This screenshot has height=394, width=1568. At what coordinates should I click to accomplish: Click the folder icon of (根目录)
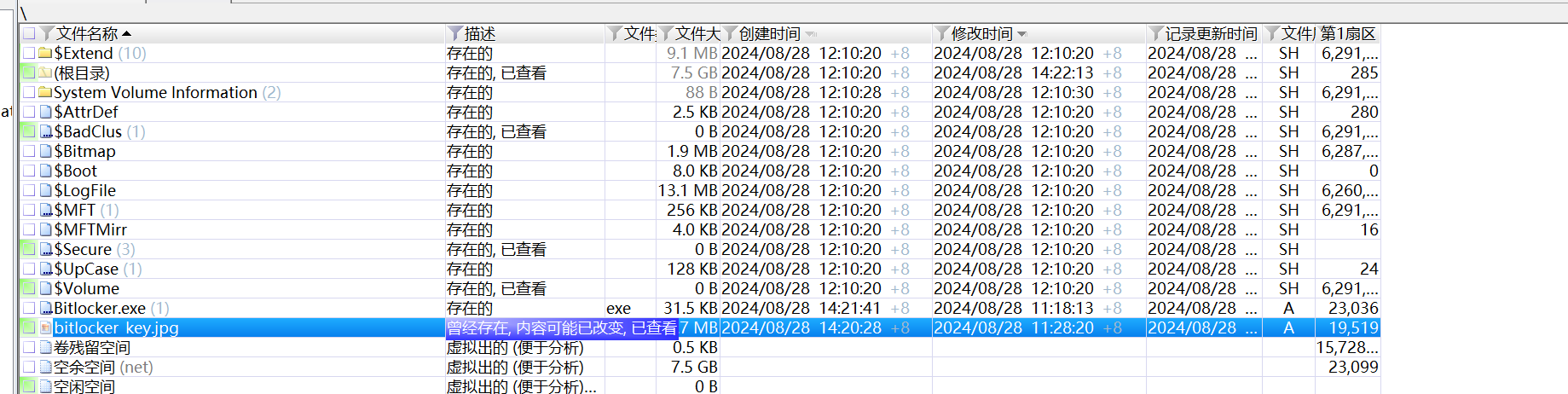(46, 72)
